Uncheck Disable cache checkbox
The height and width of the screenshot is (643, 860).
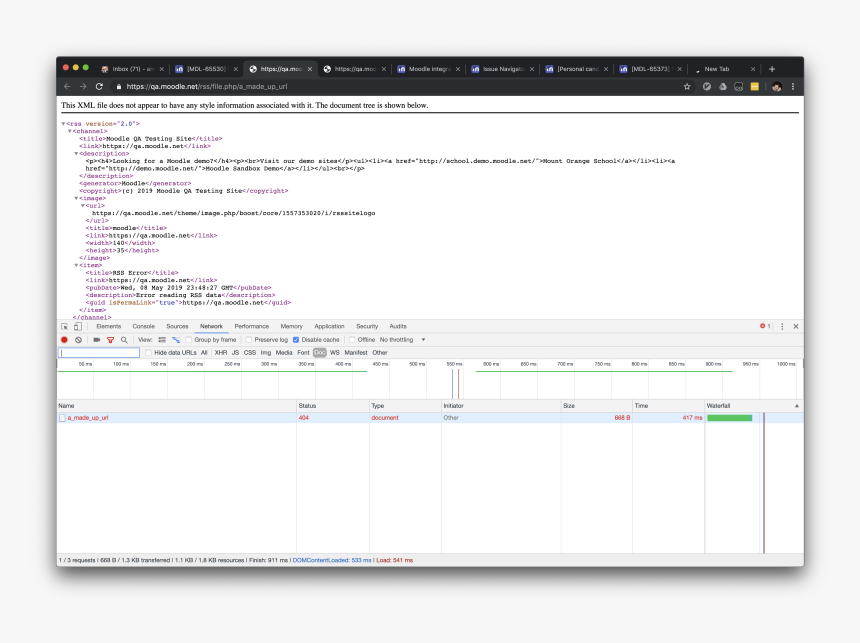tap(296, 340)
